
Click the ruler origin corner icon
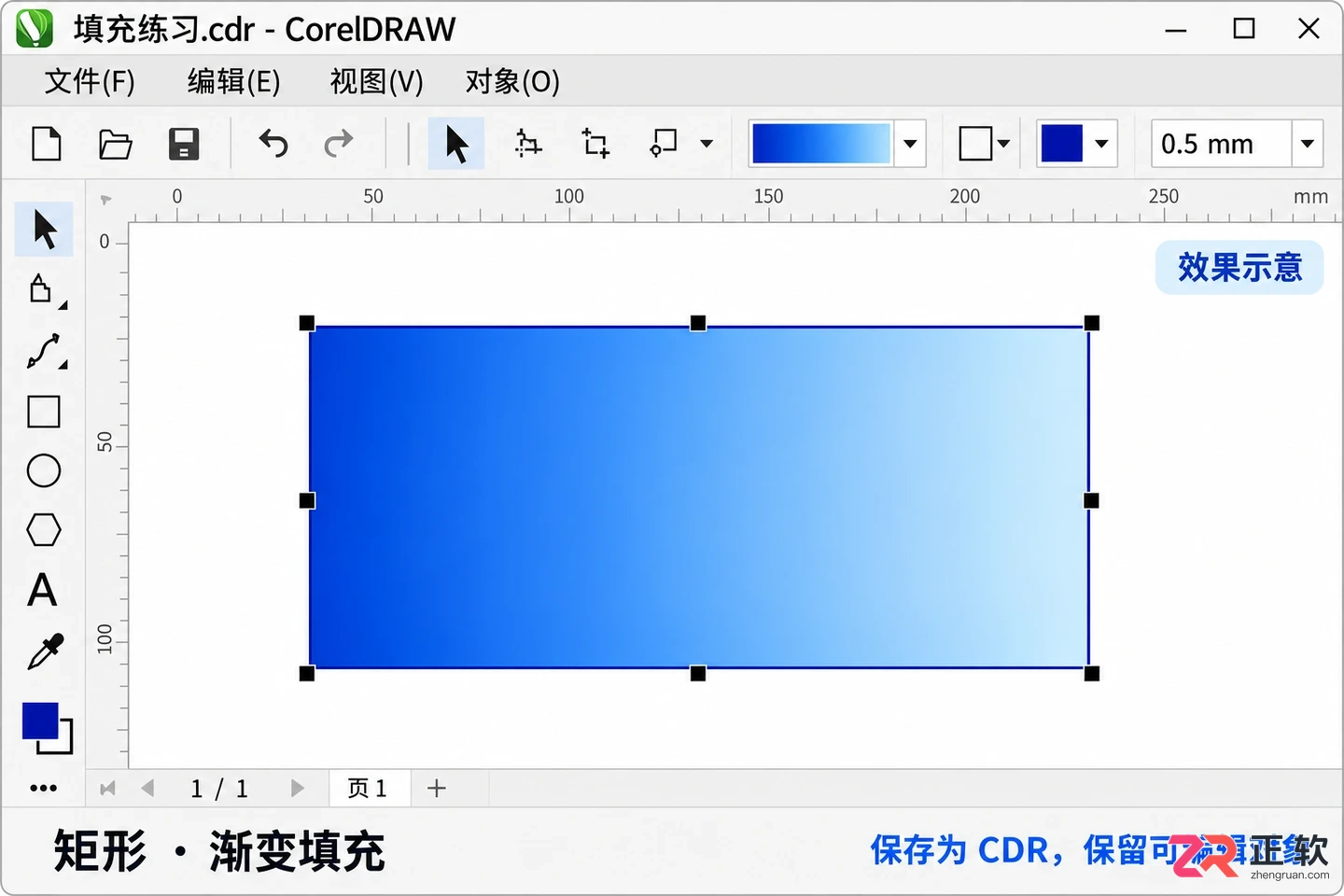[106, 200]
